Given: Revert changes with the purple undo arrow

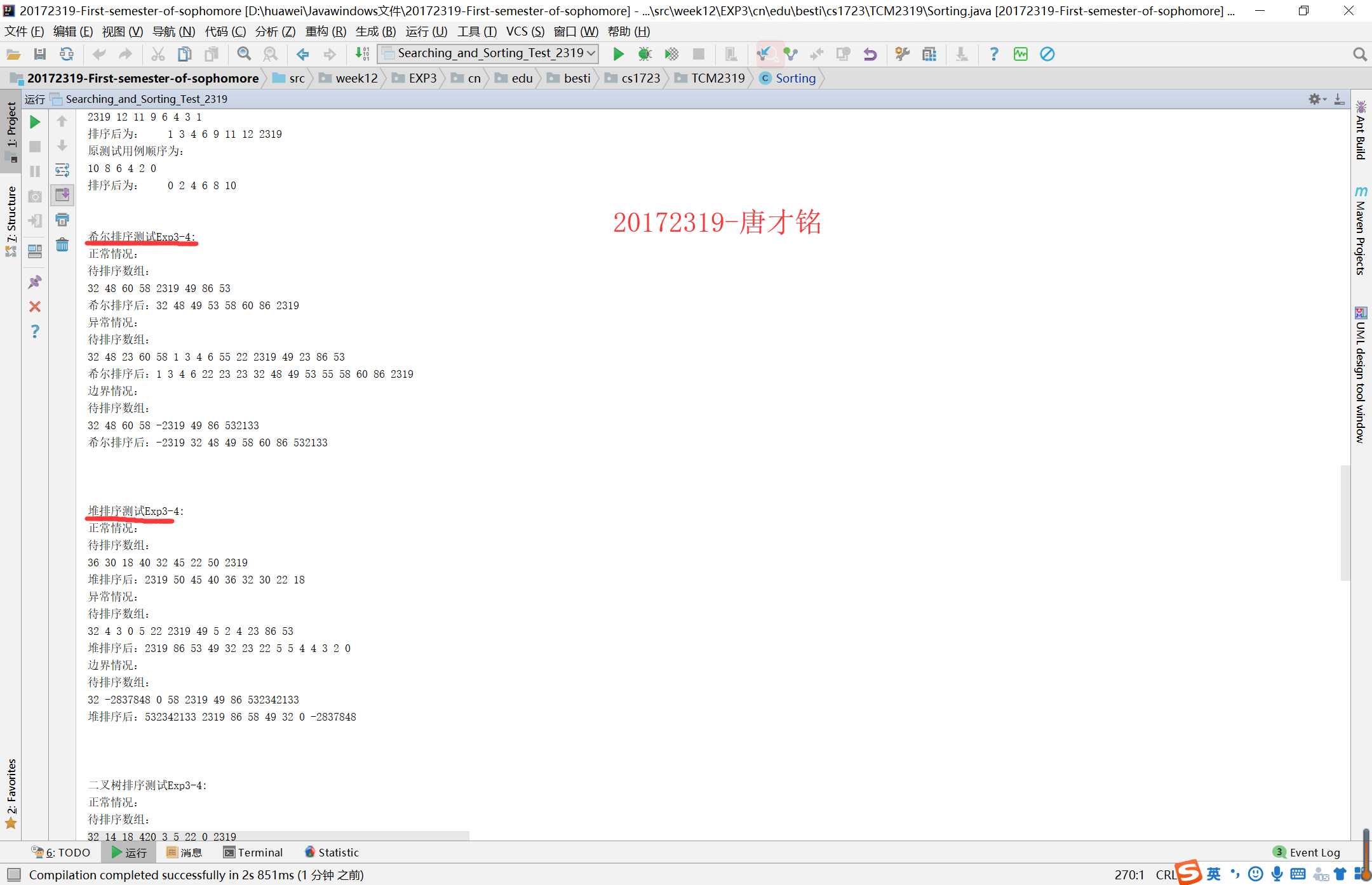Looking at the screenshot, I should (x=870, y=55).
